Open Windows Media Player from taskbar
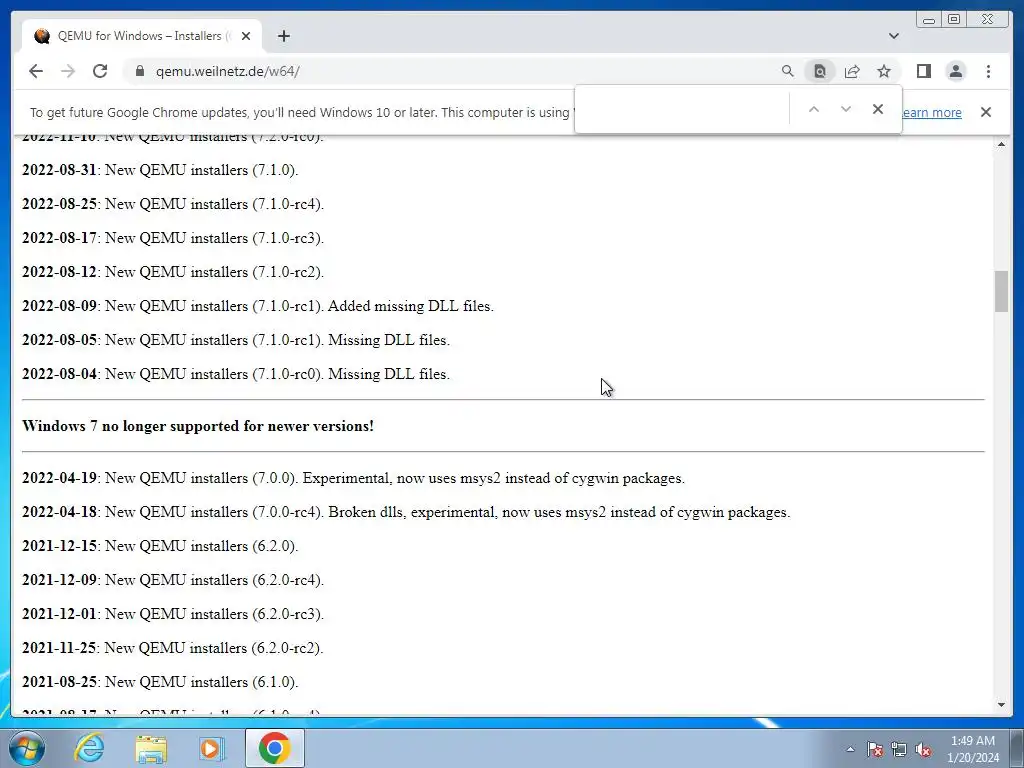The height and width of the screenshot is (768, 1024). point(212,748)
